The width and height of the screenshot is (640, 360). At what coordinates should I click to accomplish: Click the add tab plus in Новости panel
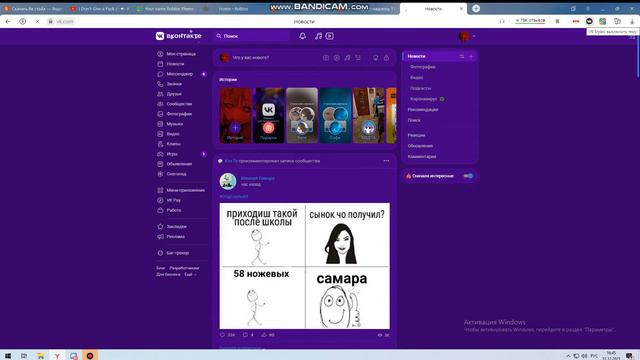tap(471, 56)
